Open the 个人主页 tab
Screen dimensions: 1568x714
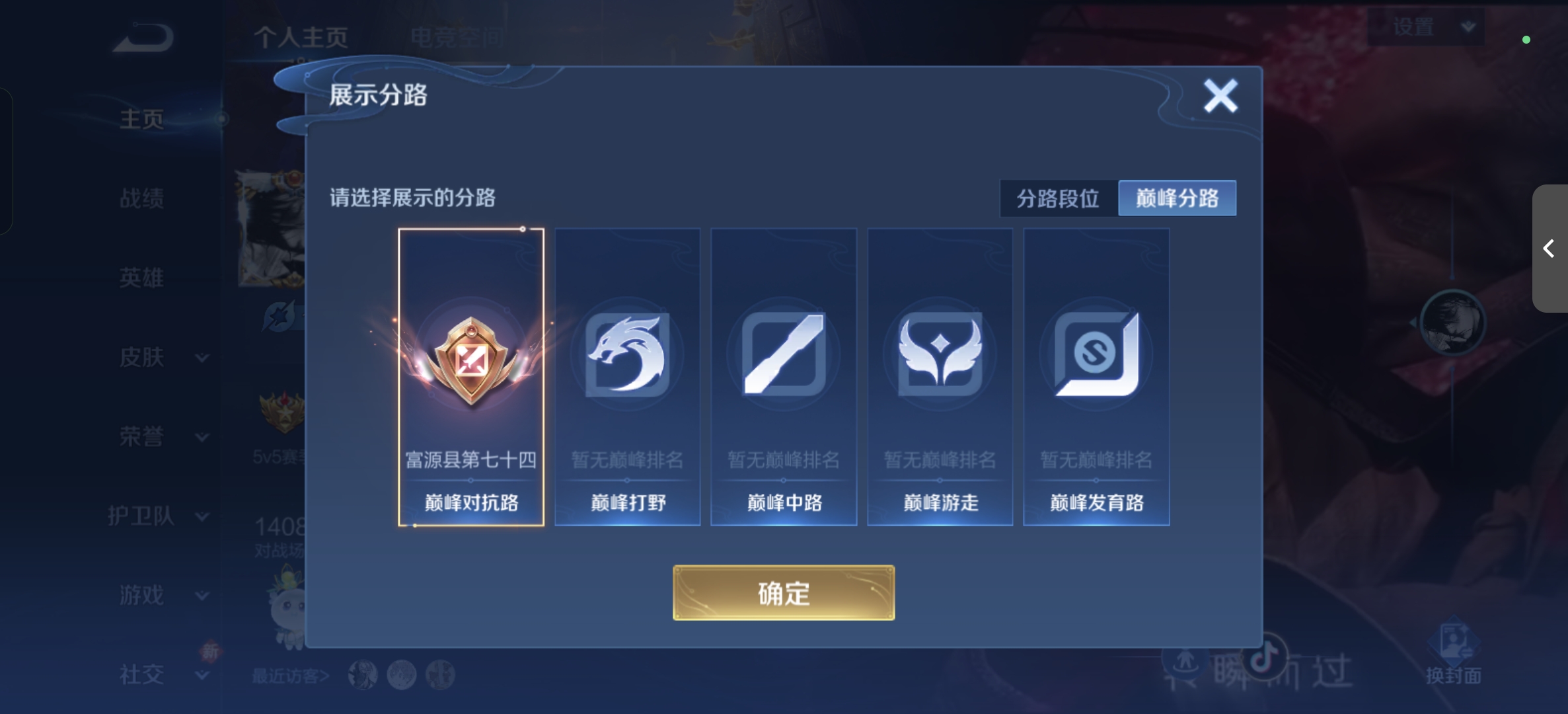[301, 37]
